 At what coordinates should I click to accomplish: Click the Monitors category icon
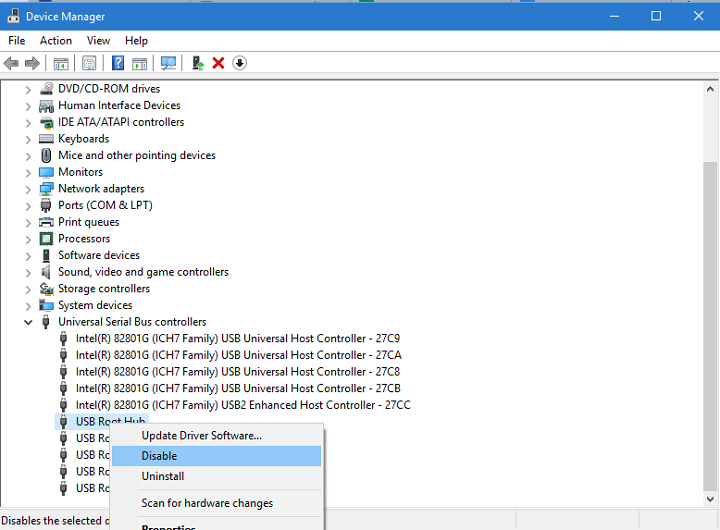[46, 172]
